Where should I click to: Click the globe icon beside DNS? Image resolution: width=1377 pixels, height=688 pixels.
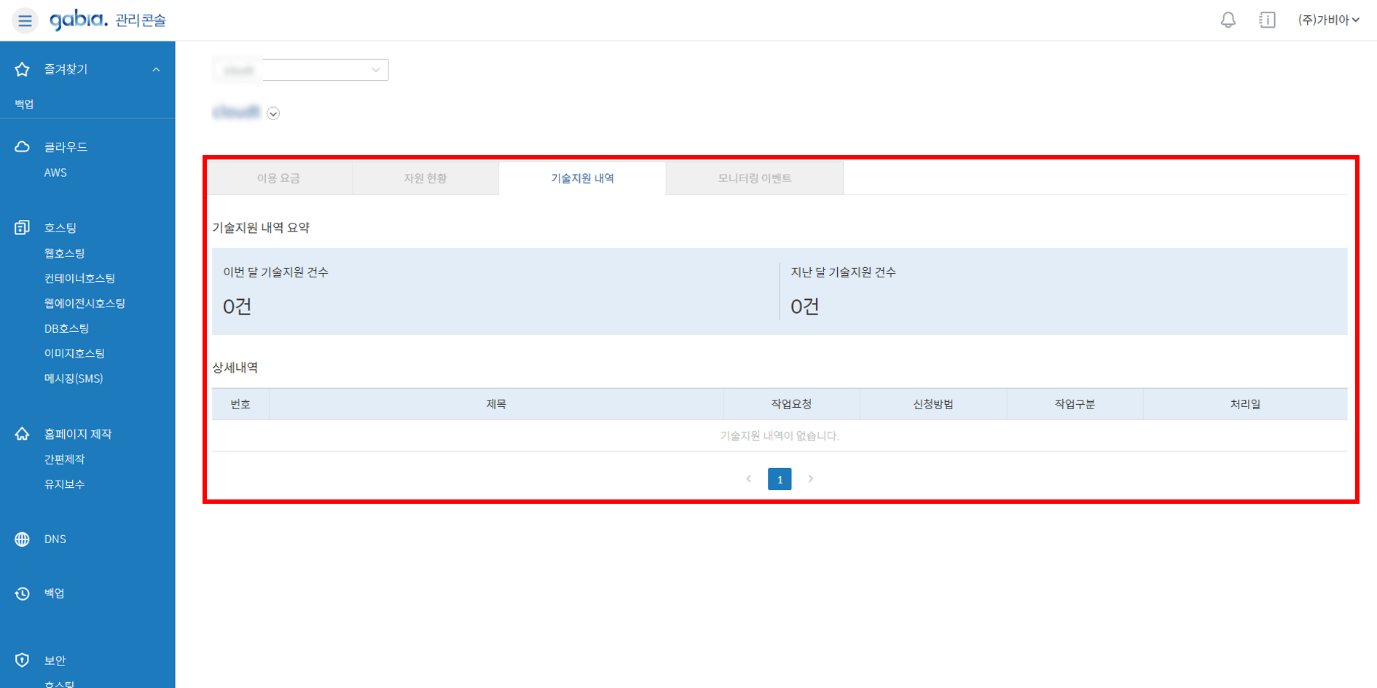pos(22,539)
